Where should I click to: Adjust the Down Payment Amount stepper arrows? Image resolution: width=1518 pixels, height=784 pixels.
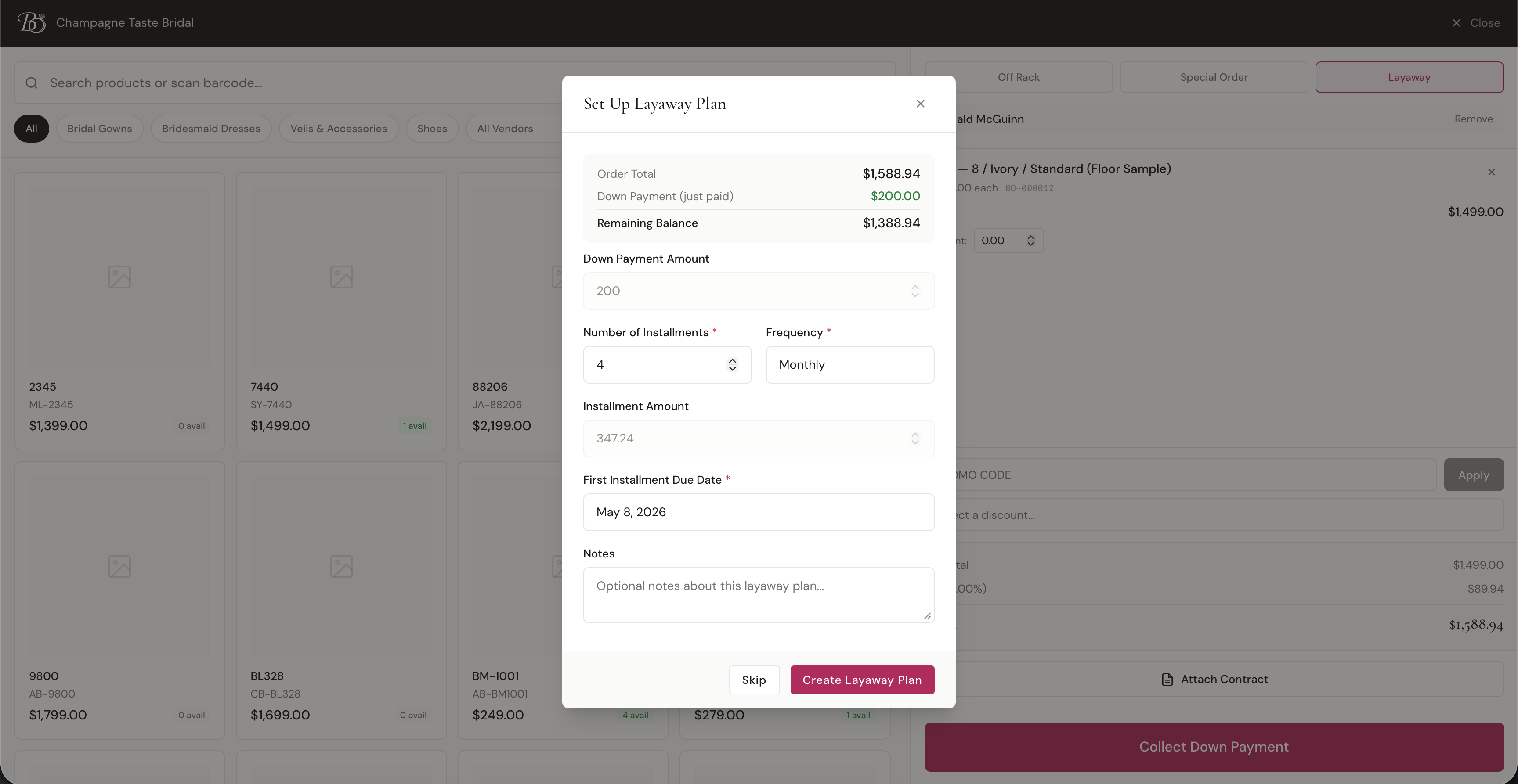915,291
